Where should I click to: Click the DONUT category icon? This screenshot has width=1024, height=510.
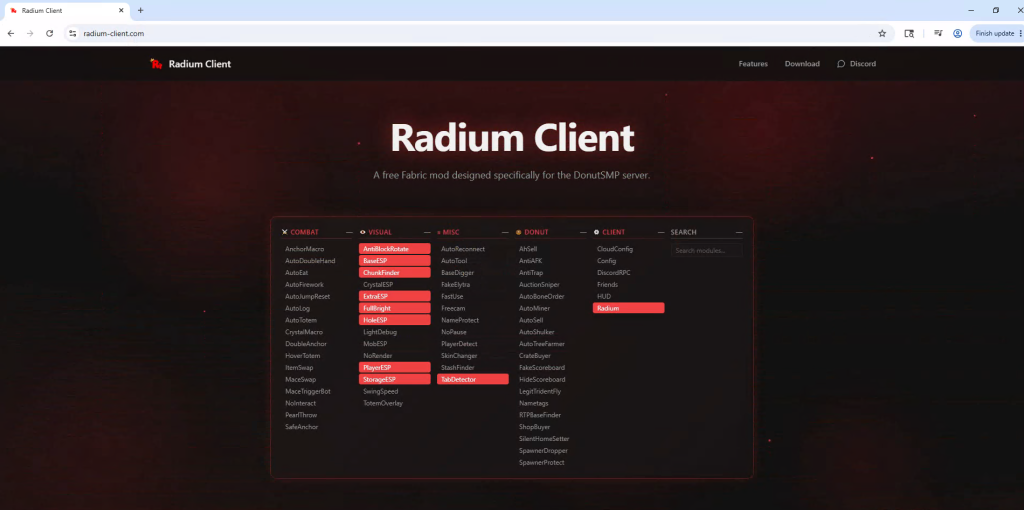(x=519, y=232)
